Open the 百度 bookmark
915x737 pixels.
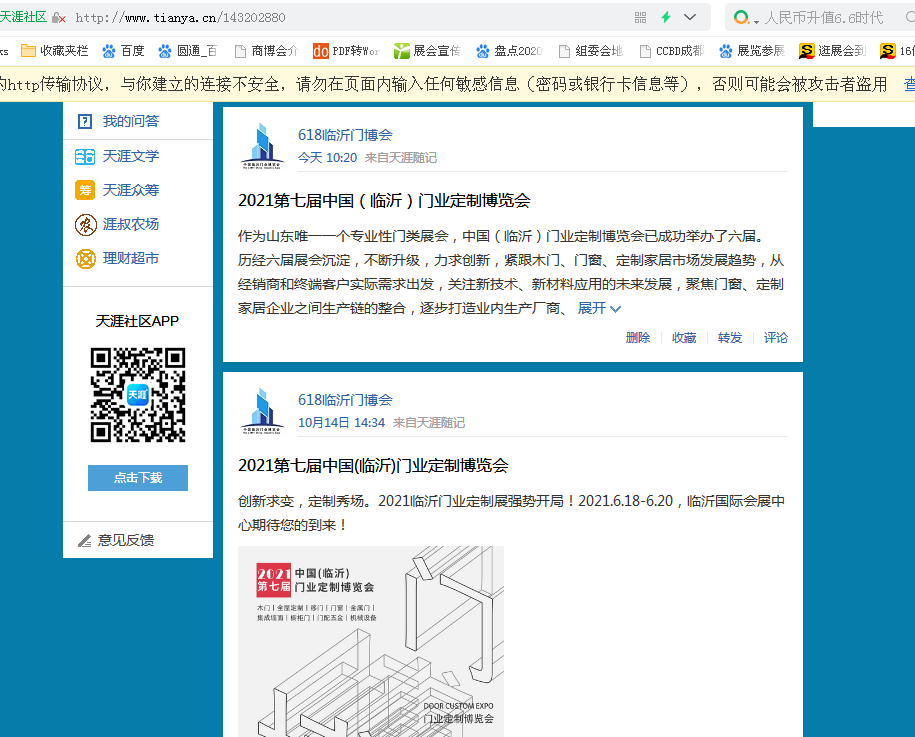(122, 51)
